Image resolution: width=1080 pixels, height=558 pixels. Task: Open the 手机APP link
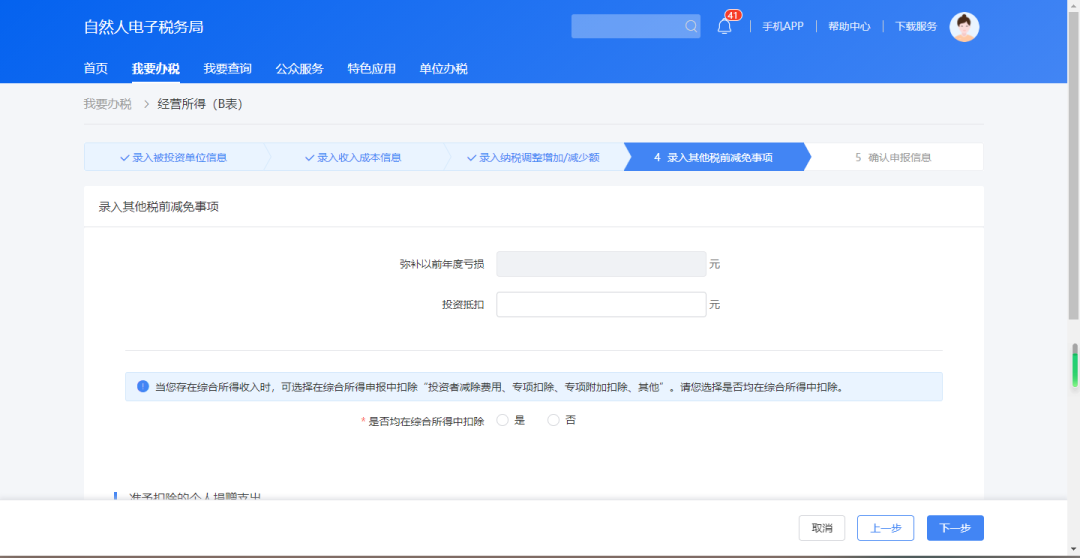pyautogui.click(x=782, y=27)
